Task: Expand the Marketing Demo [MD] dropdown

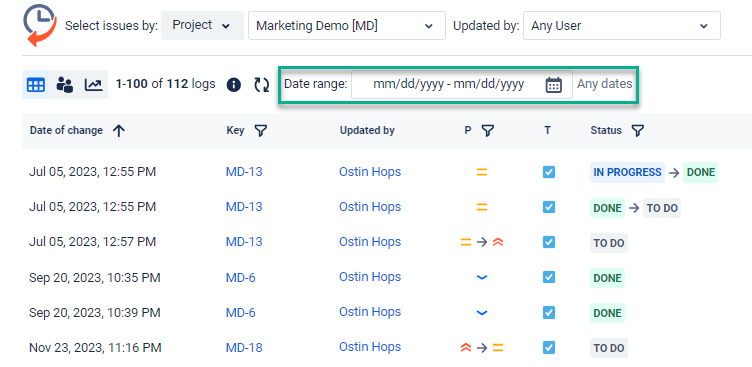Action: pyautogui.click(x=347, y=25)
